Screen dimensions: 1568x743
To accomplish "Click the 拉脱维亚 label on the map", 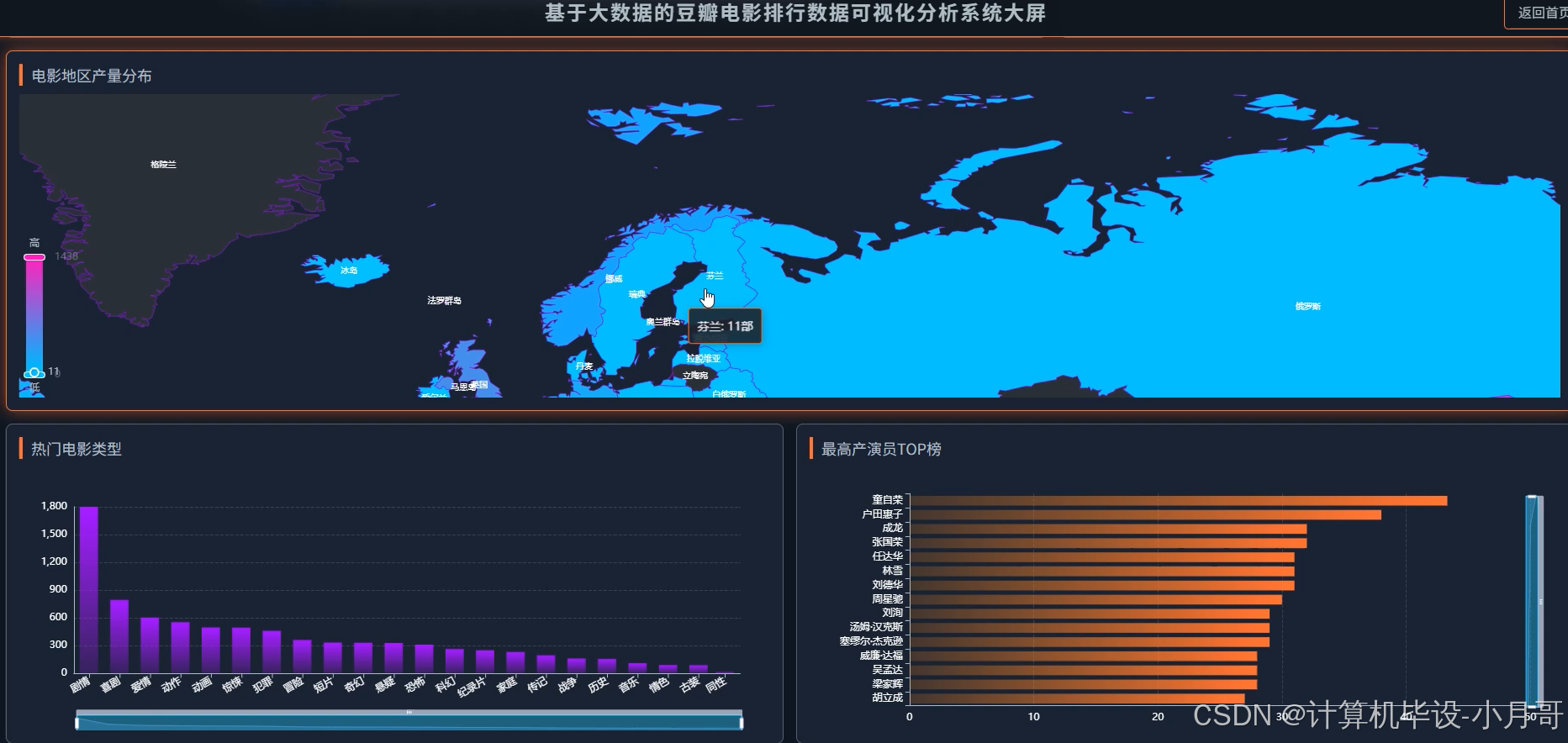I will 703,358.
